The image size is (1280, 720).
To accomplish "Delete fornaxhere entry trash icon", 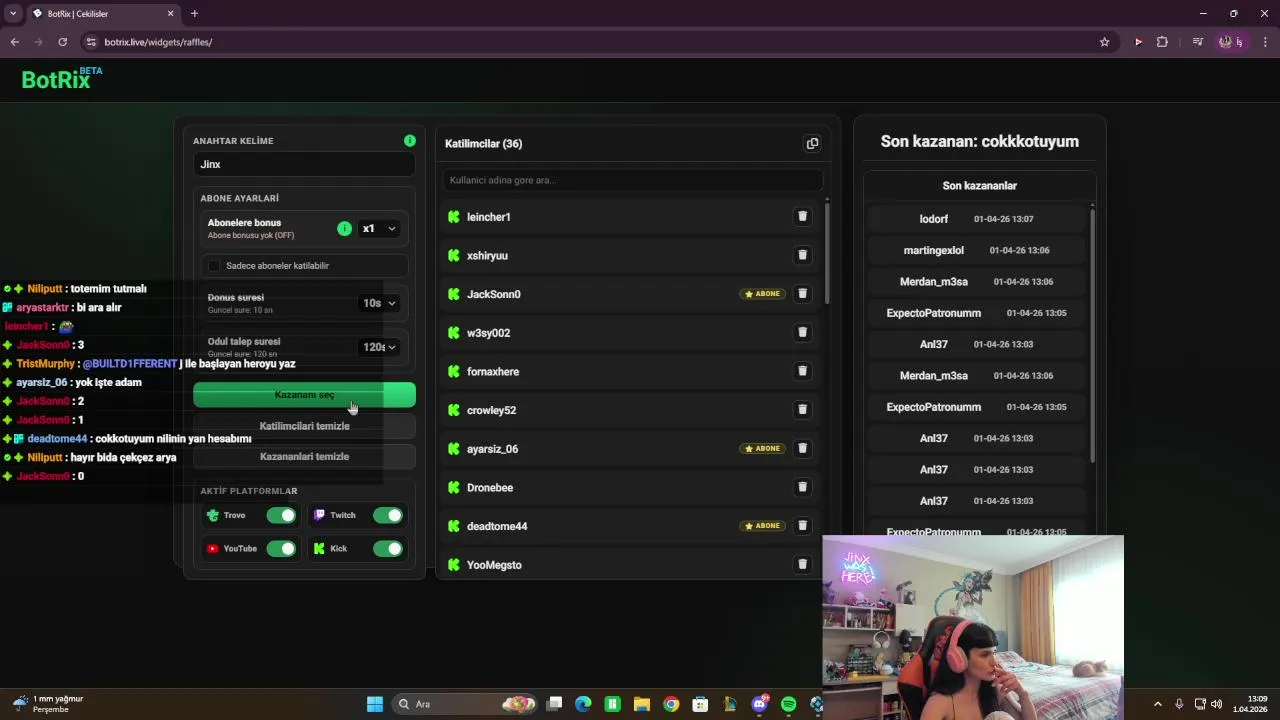I will [x=802, y=371].
